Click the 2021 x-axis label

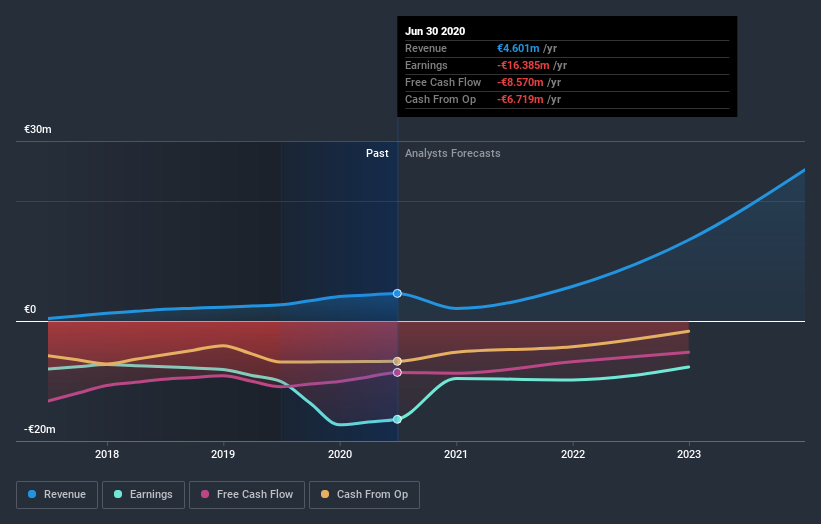pos(456,454)
